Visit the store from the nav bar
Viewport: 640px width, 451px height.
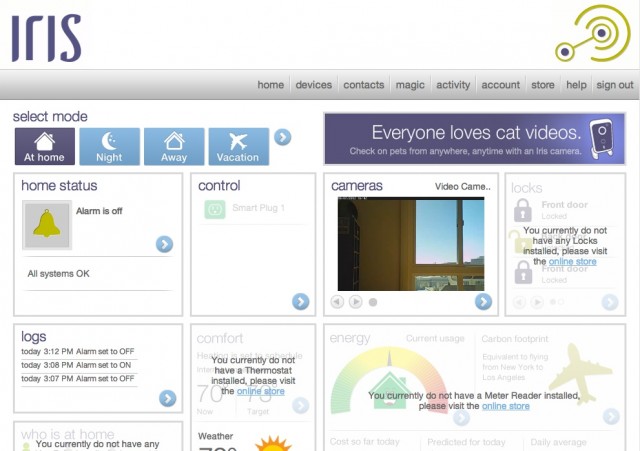[542, 85]
